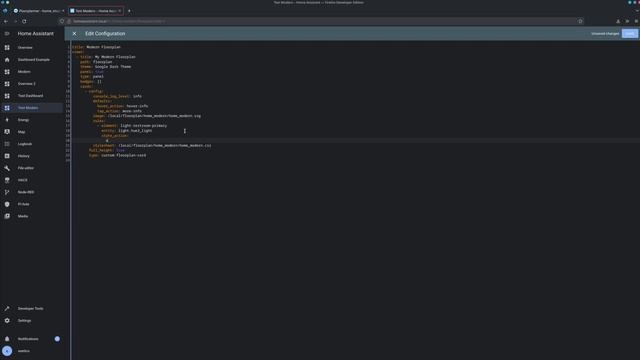Open a new browser tab
Screen dimensions: 640x360
click(129, 11)
